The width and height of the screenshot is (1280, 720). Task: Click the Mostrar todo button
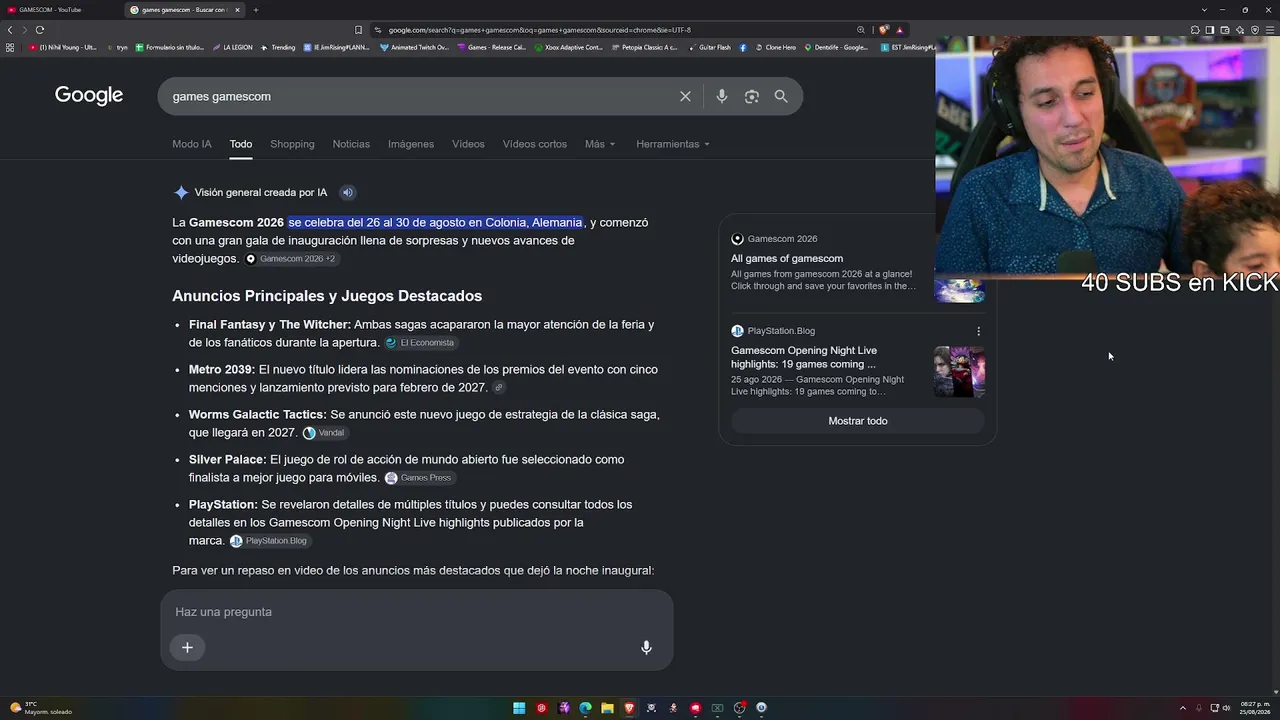(858, 421)
